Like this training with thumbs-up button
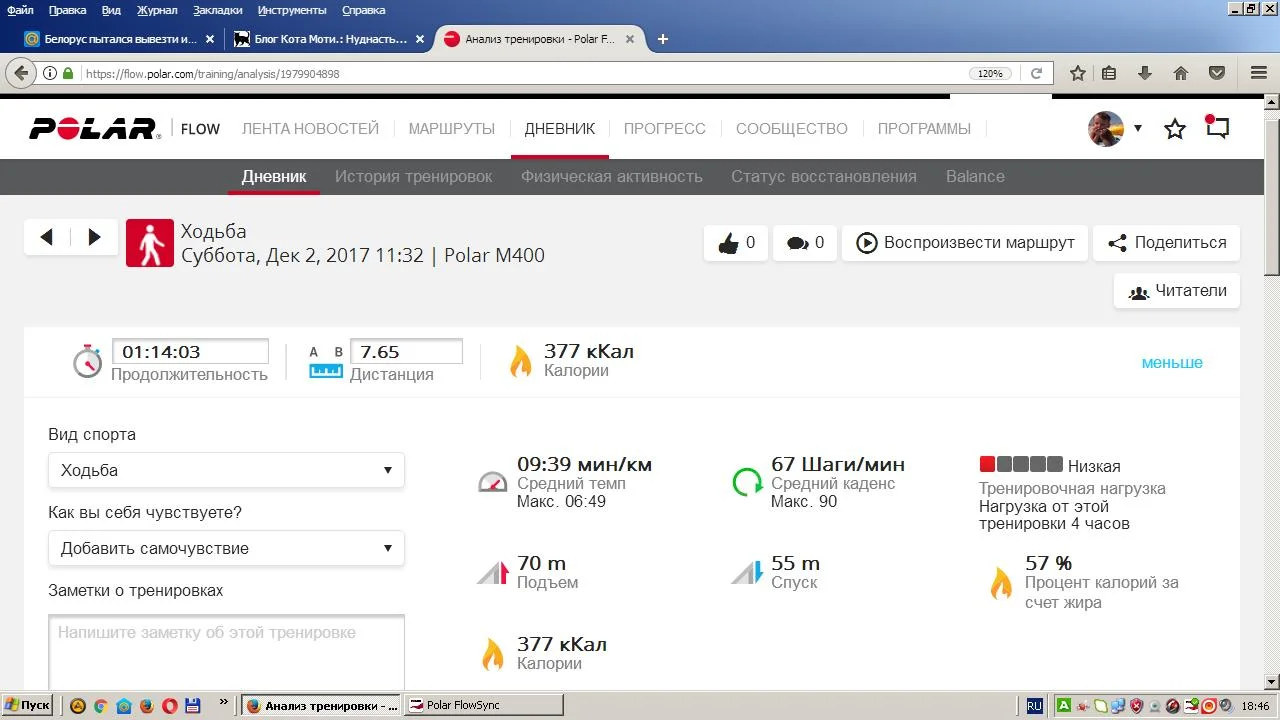This screenshot has height=720, width=1280. click(x=736, y=242)
